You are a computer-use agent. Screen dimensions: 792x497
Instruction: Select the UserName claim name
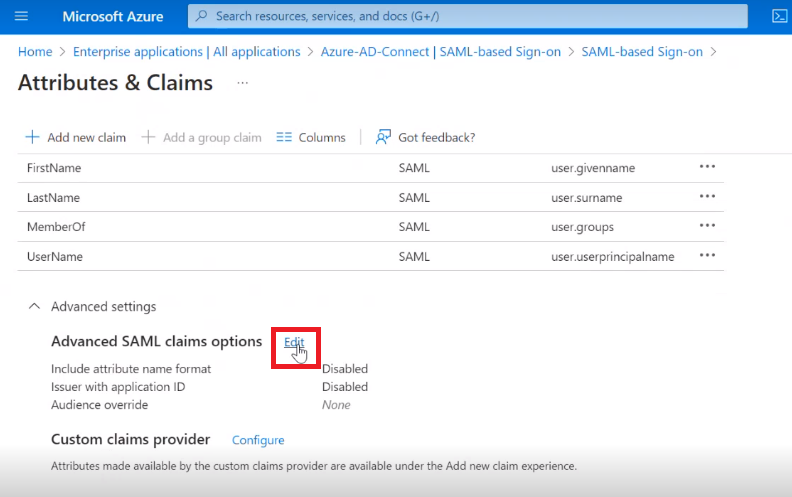[x=55, y=257]
